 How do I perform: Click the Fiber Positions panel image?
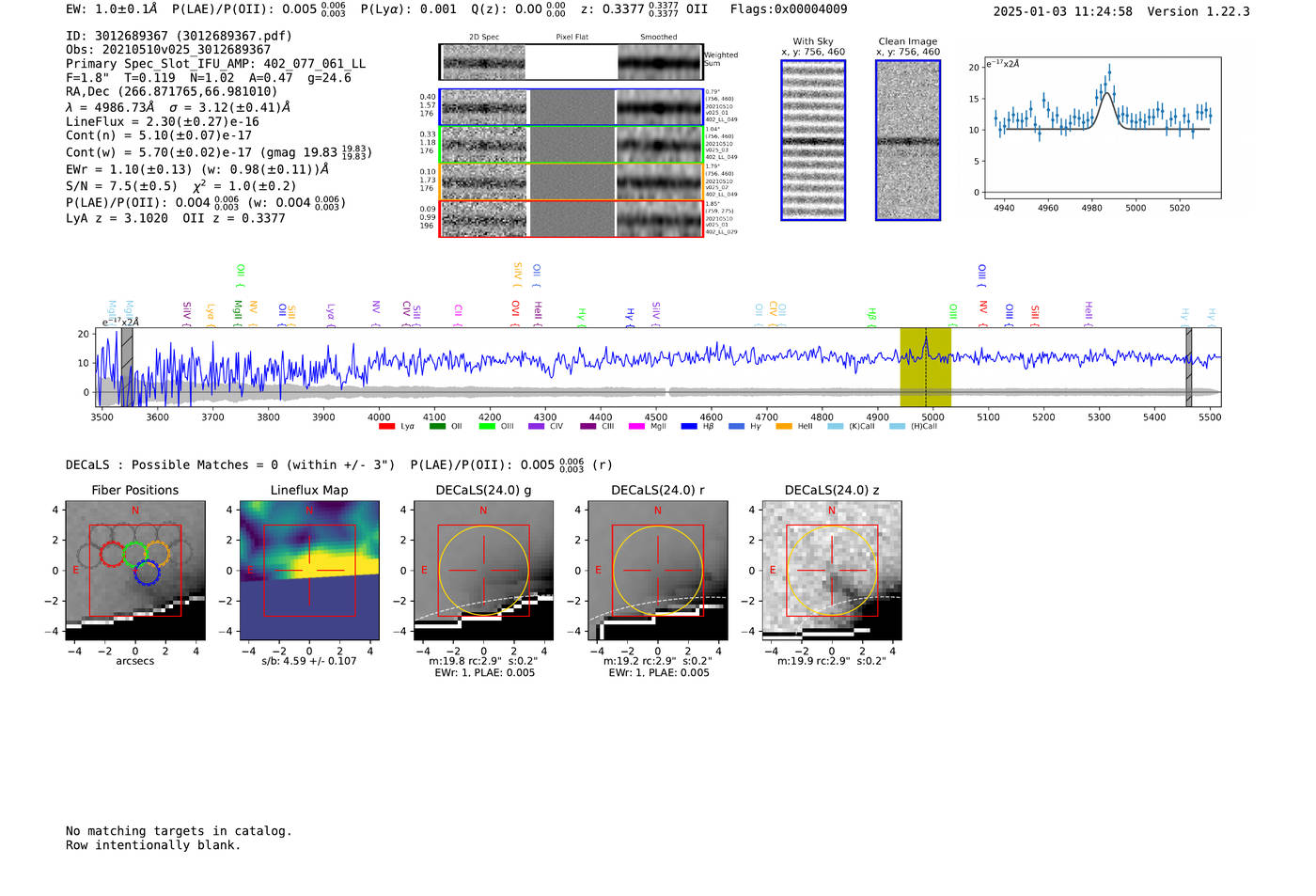[x=135, y=571]
